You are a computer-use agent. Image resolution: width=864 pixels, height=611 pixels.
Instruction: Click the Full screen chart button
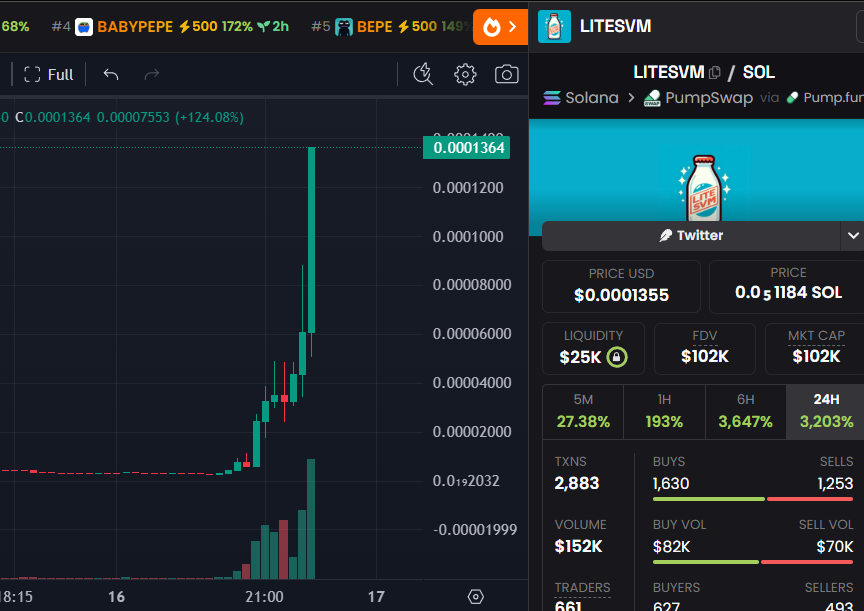click(48, 74)
